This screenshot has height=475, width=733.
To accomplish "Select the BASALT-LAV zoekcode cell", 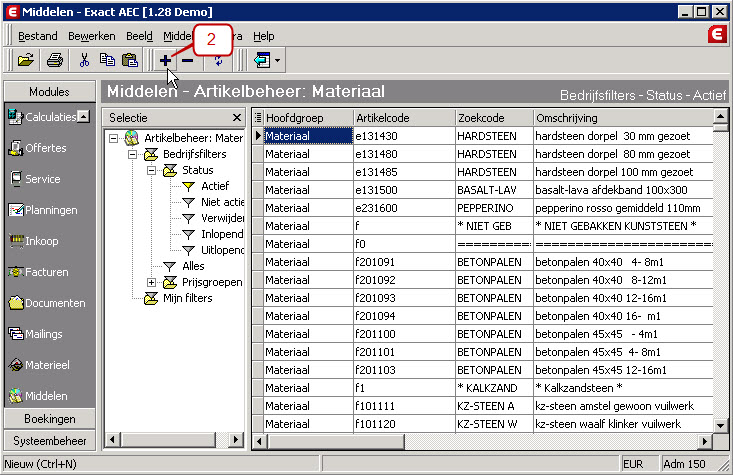I will [x=494, y=190].
